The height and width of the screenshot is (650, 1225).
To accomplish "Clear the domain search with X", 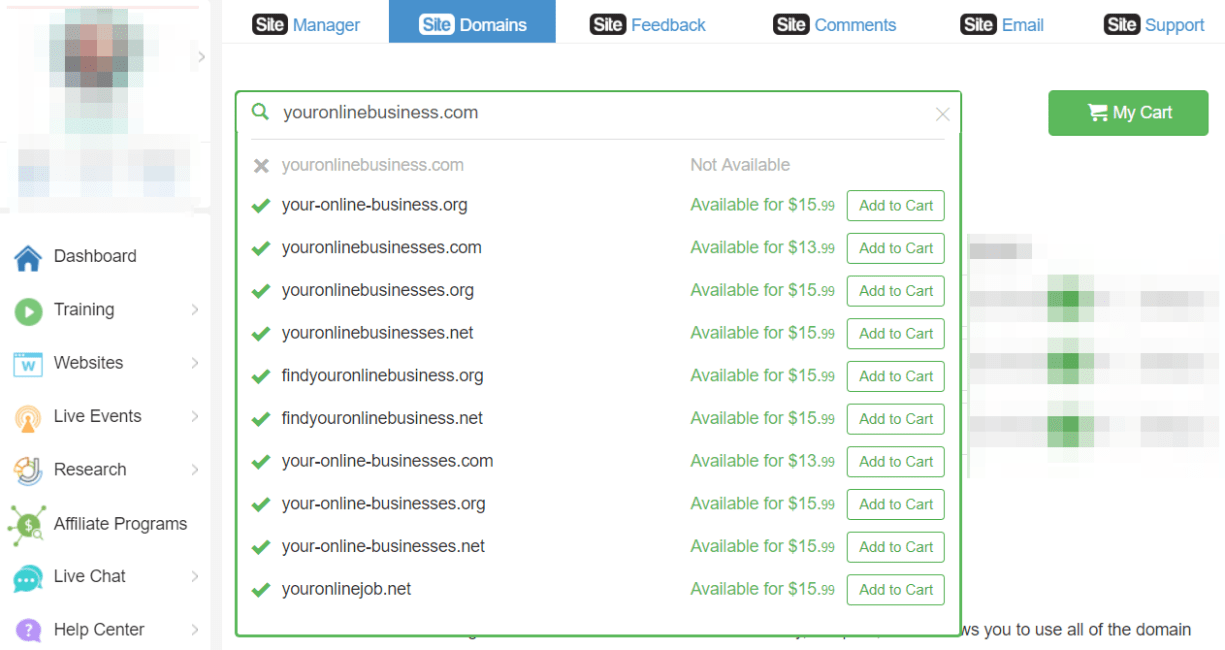I will click(x=942, y=114).
